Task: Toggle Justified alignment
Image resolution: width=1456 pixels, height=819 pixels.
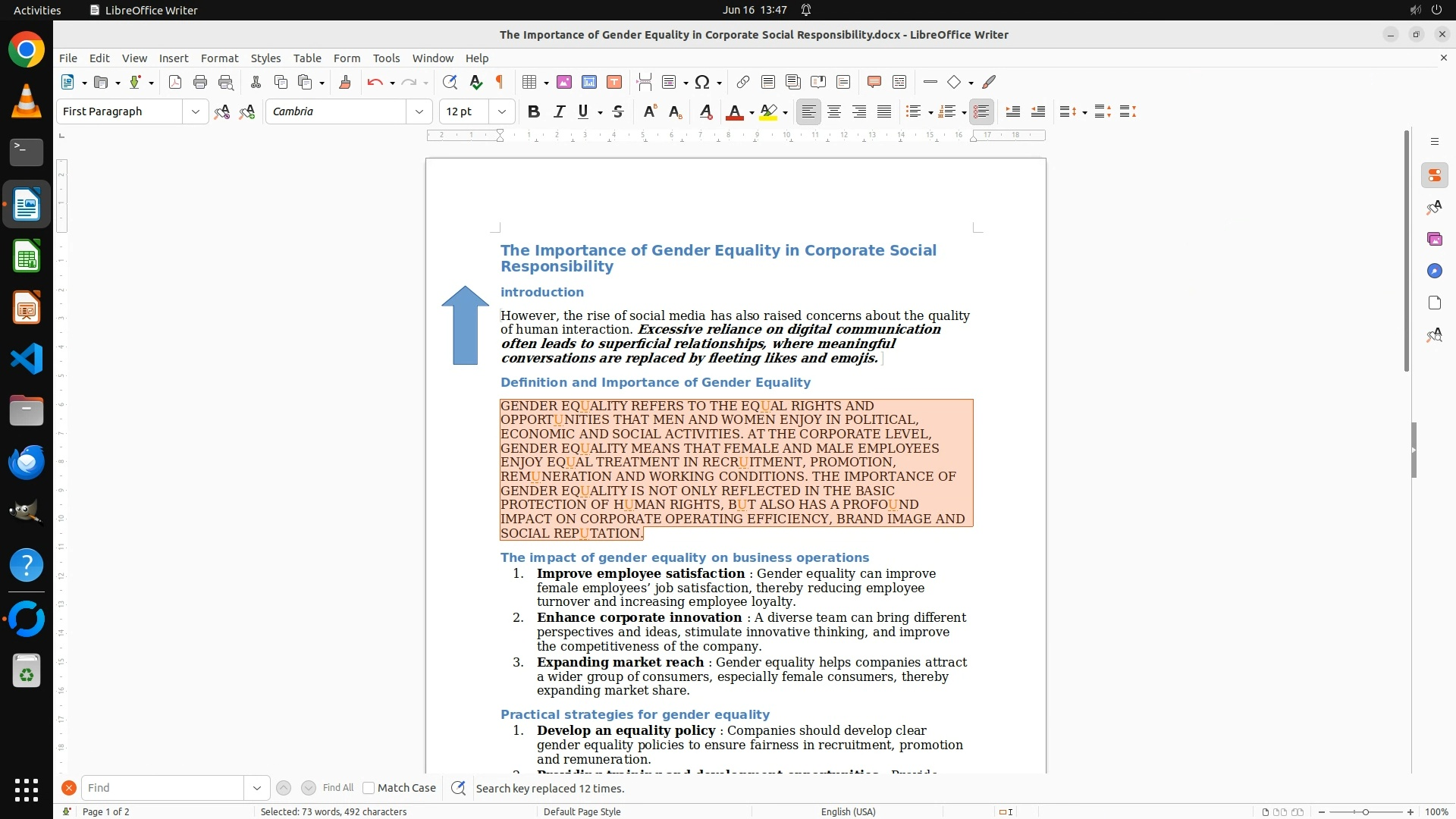Action: coord(884,111)
